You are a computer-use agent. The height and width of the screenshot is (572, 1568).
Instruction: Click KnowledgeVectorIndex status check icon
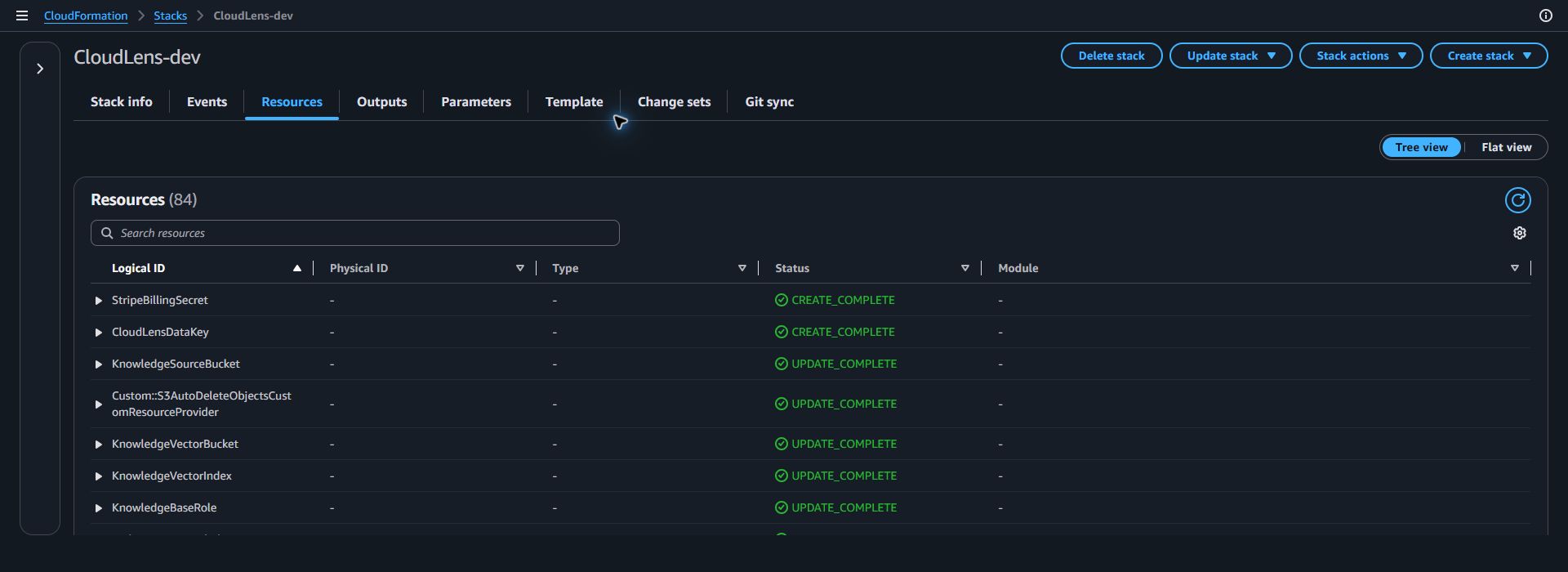[x=782, y=476]
